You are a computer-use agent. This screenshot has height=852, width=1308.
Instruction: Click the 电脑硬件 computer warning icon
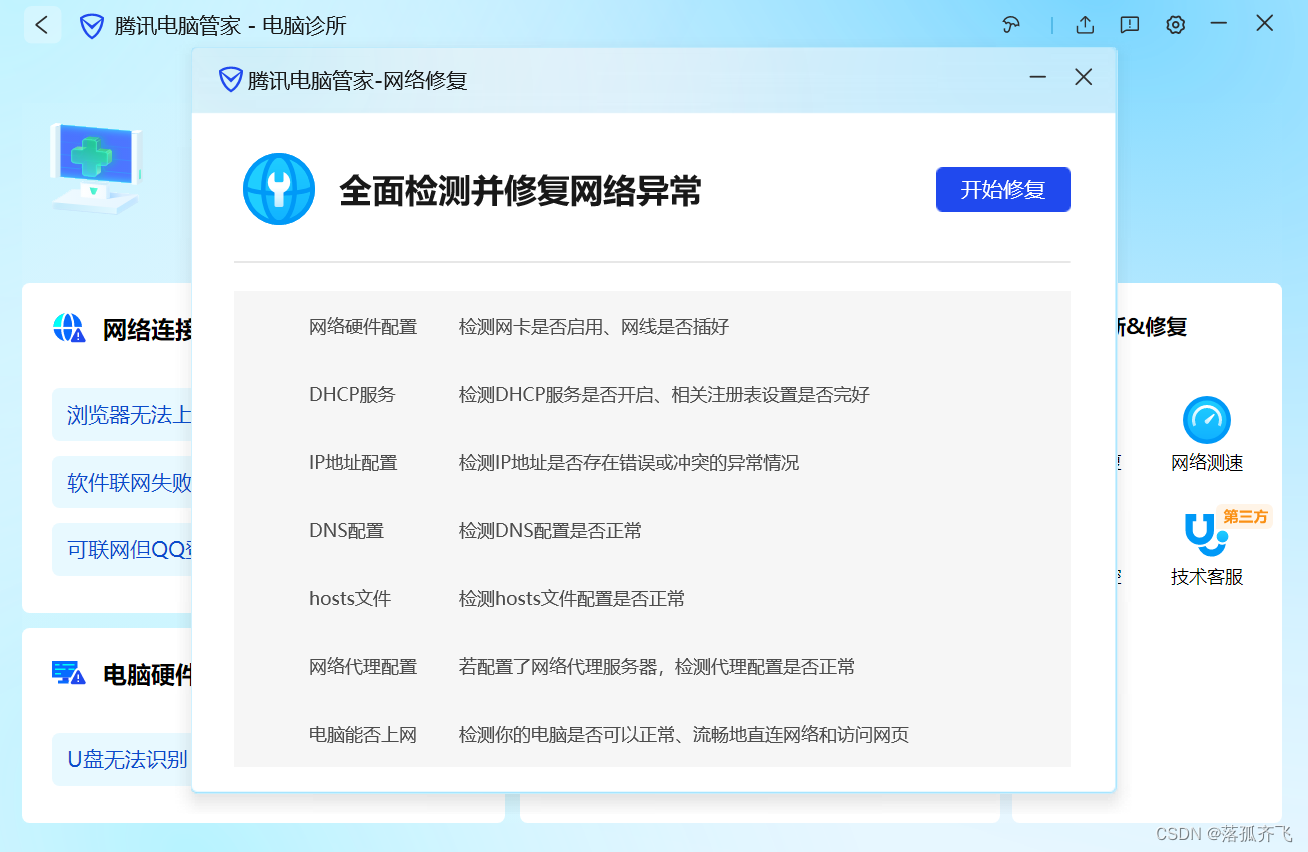tap(69, 673)
